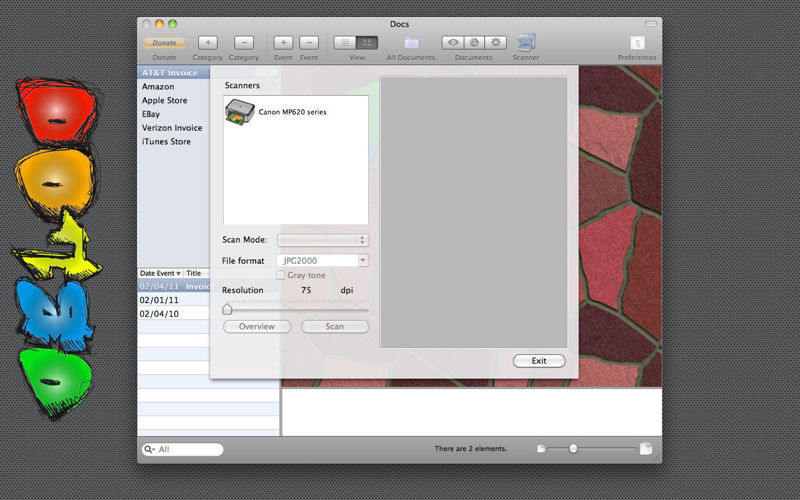Screen dimensions: 800x500
Task: Click the Overview button
Action: 257,327
